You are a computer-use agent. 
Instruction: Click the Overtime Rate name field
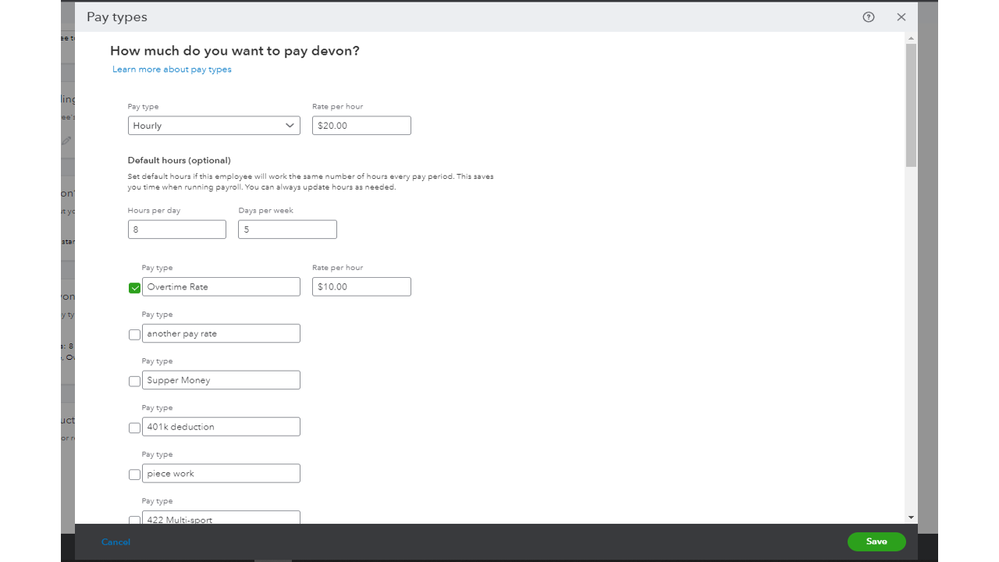point(221,287)
